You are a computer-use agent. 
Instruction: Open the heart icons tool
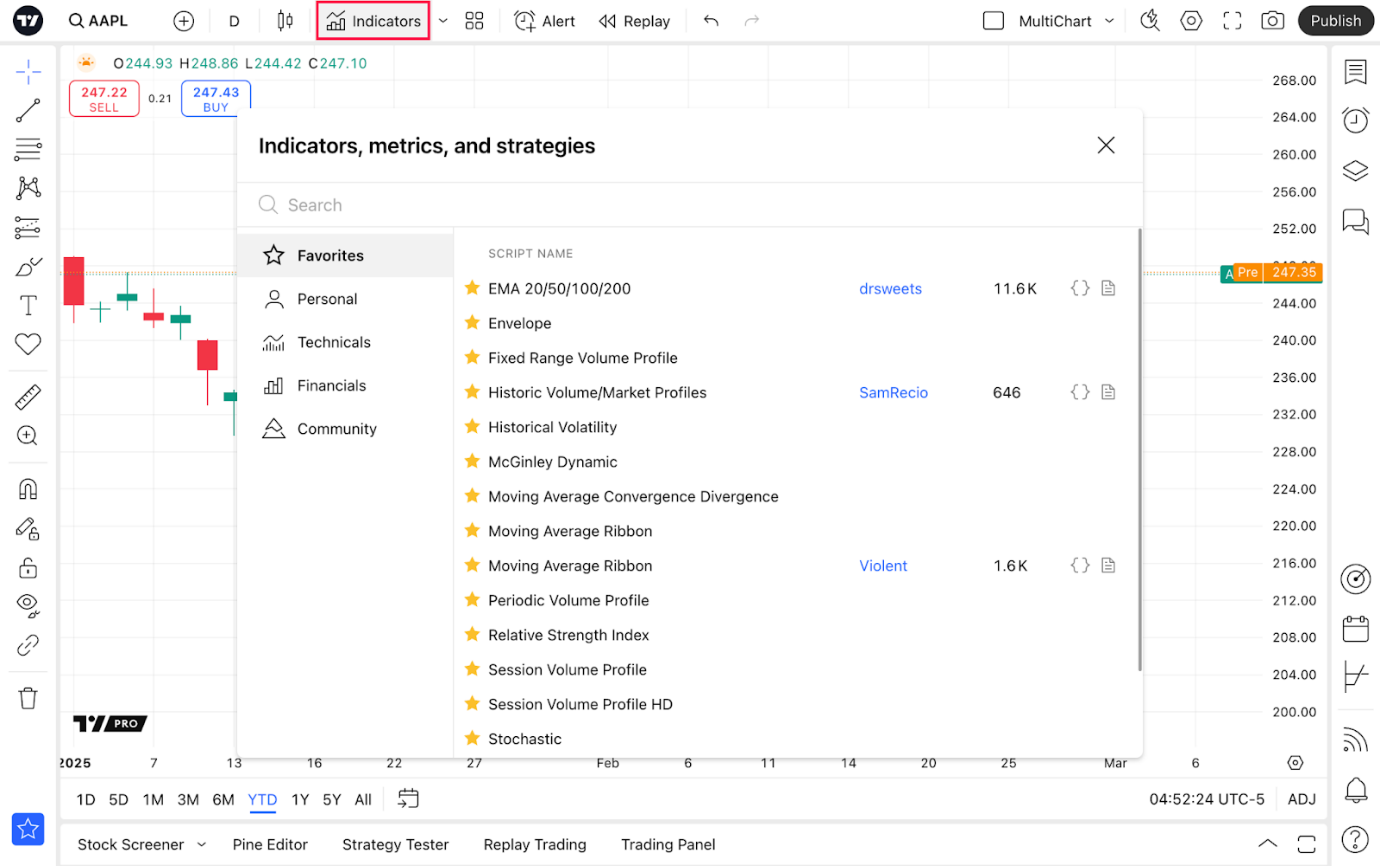pos(28,344)
